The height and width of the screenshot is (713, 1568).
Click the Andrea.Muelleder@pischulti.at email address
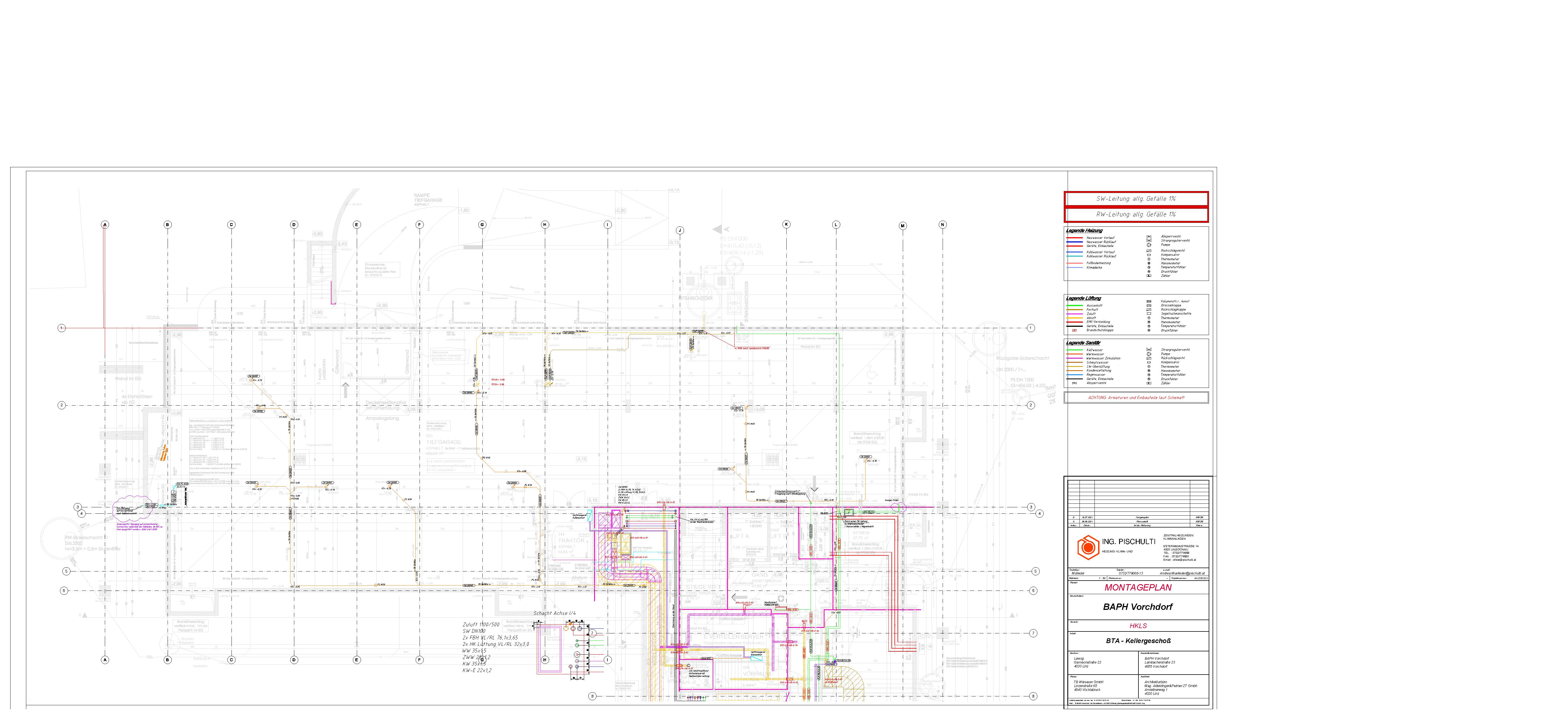click(x=1182, y=573)
